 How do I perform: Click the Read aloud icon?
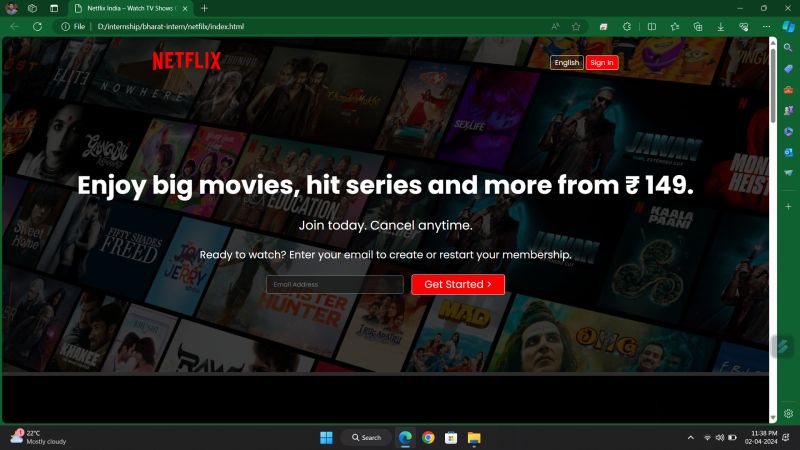coord(556,27)
